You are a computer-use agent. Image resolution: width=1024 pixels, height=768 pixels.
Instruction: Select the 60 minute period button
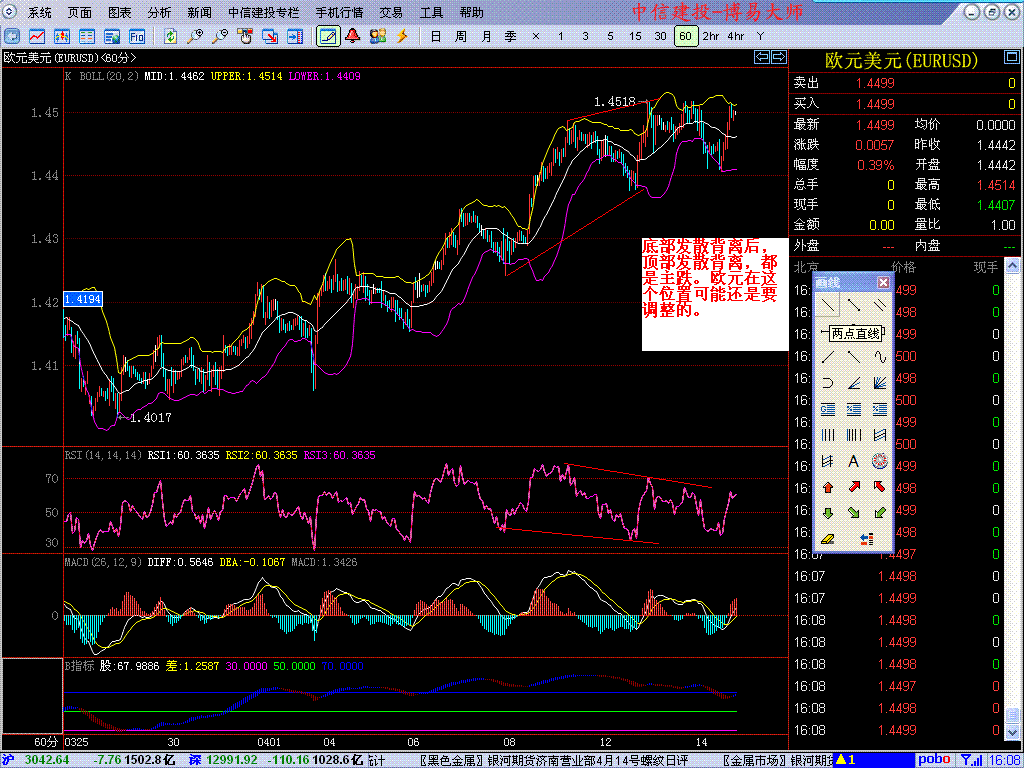[x=685, y=37]
